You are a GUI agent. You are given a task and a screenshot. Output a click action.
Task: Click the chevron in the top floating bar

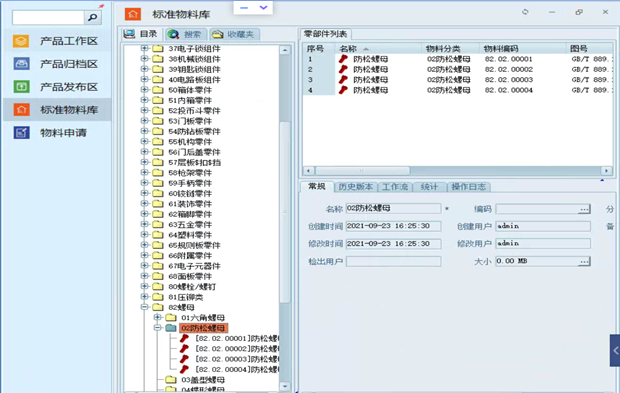(263, 8)
